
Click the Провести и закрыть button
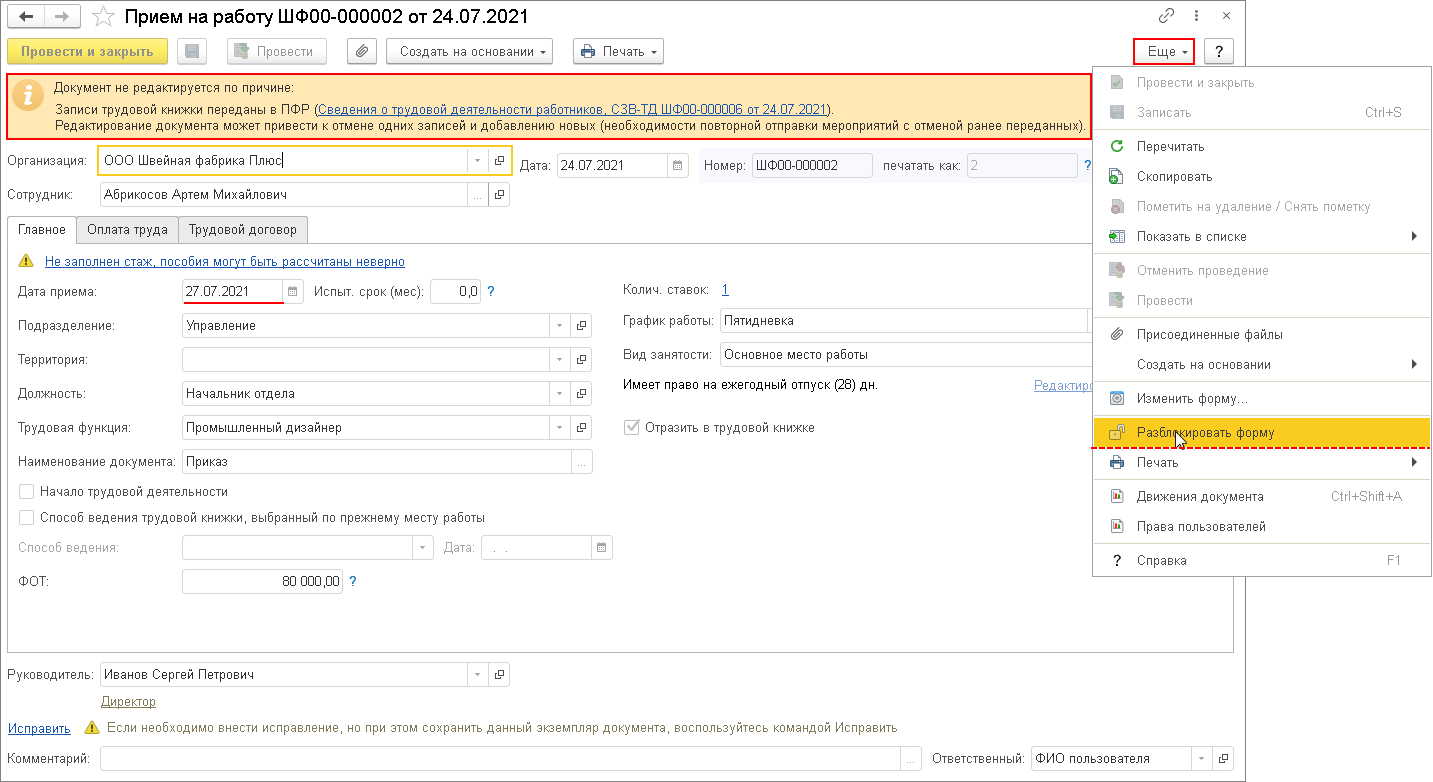click(x=87, y=51)
